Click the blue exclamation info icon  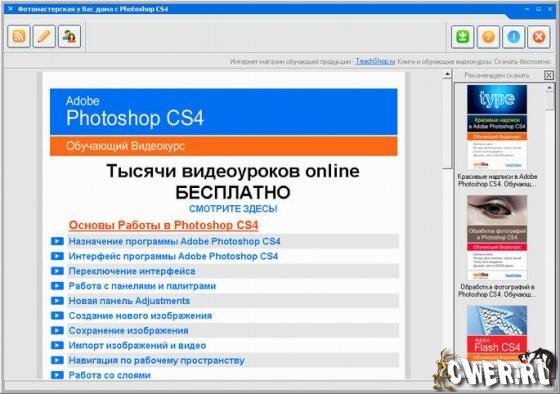point(514,37)
